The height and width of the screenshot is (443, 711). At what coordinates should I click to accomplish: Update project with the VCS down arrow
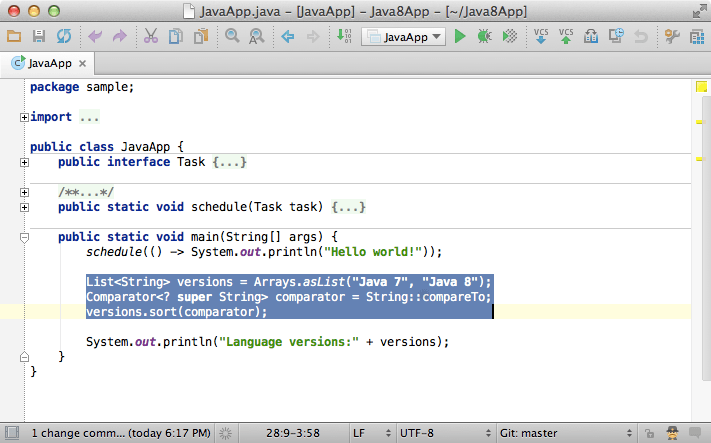pyautogui.click(x=541, y=36)
